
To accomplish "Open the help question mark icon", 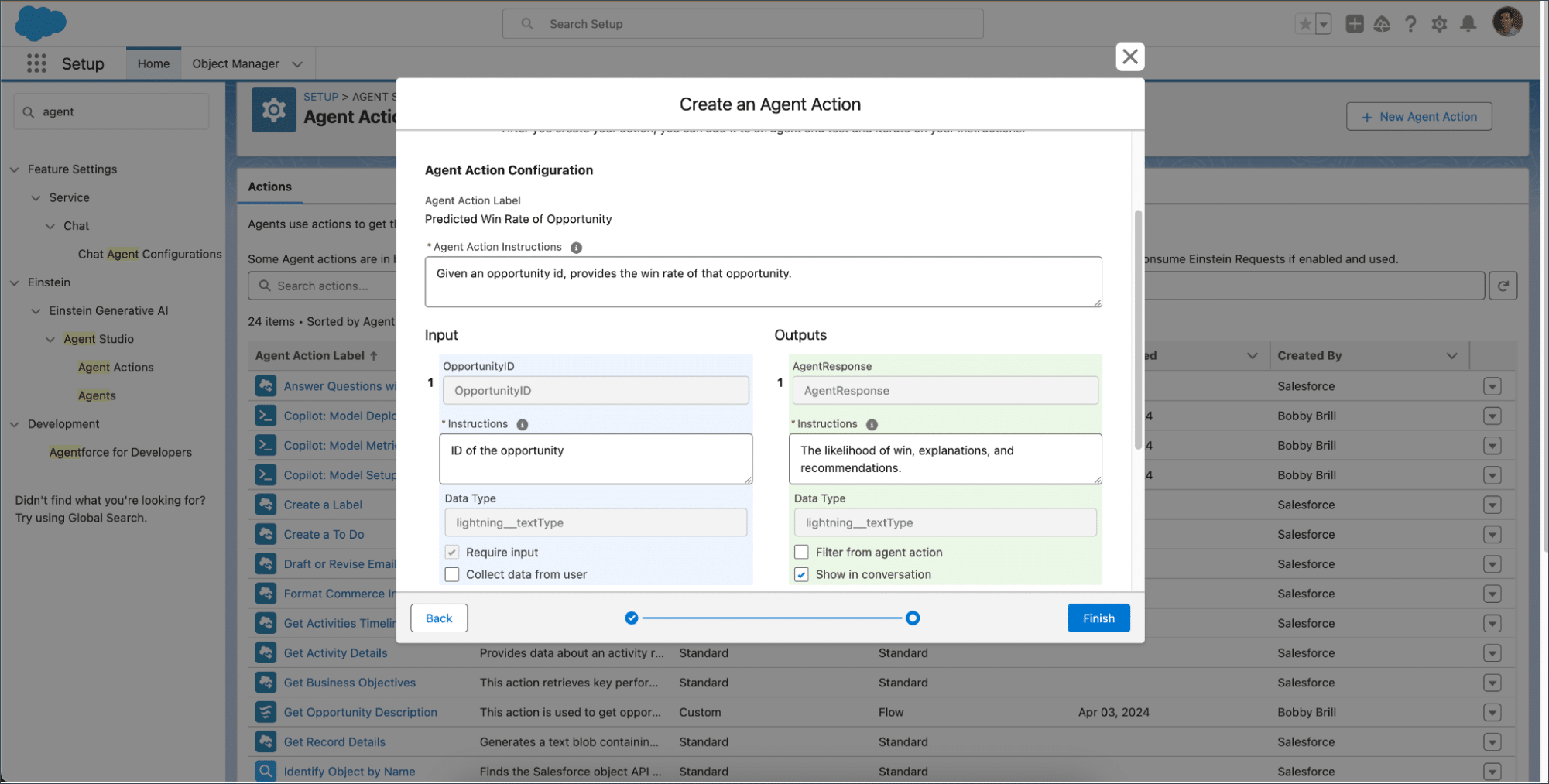I will tap(1410, 24).
